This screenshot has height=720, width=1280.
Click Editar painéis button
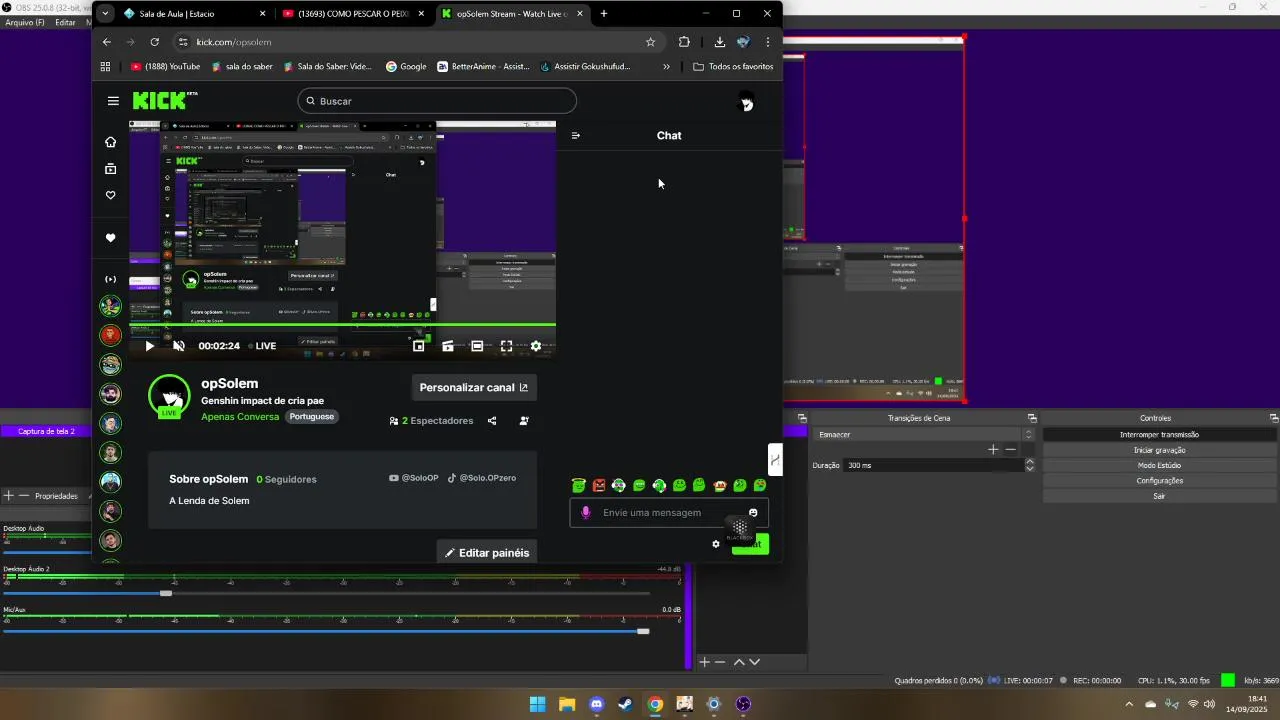487,552
